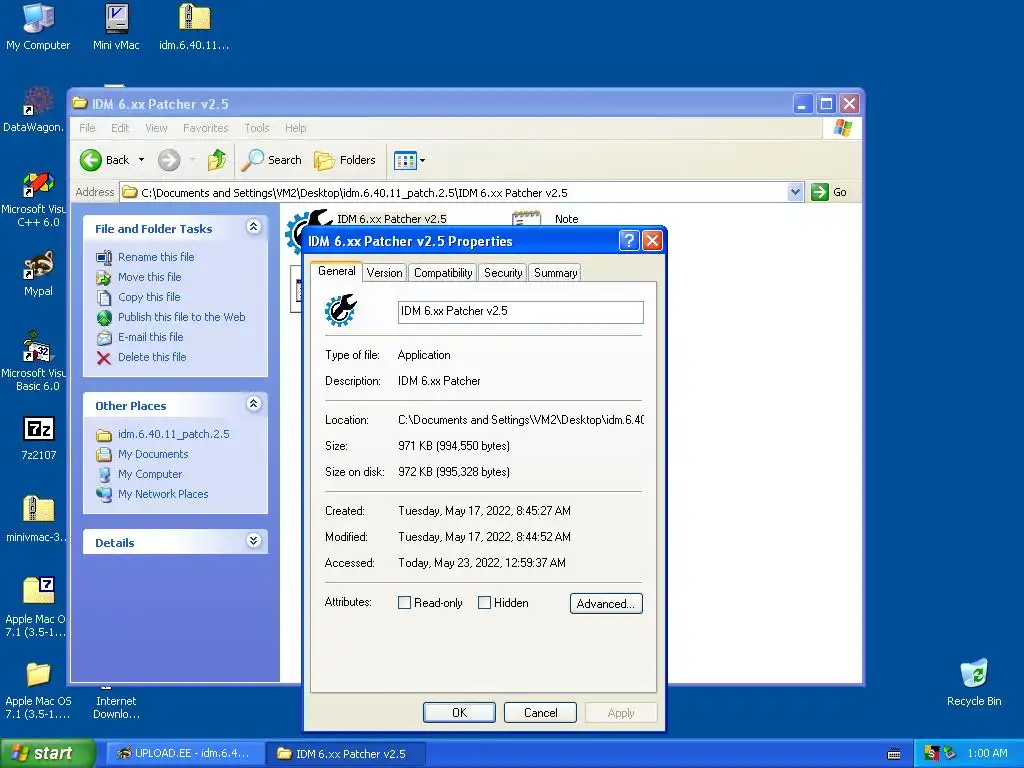The height and width of the screenshot is (768, 1024).
Task: Go Up one folder level
Action: [217, 160]
